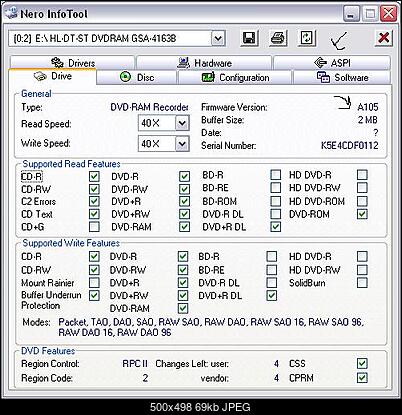
Task: Expand the drive selection dropdown
Action: [x=218, y=38]
